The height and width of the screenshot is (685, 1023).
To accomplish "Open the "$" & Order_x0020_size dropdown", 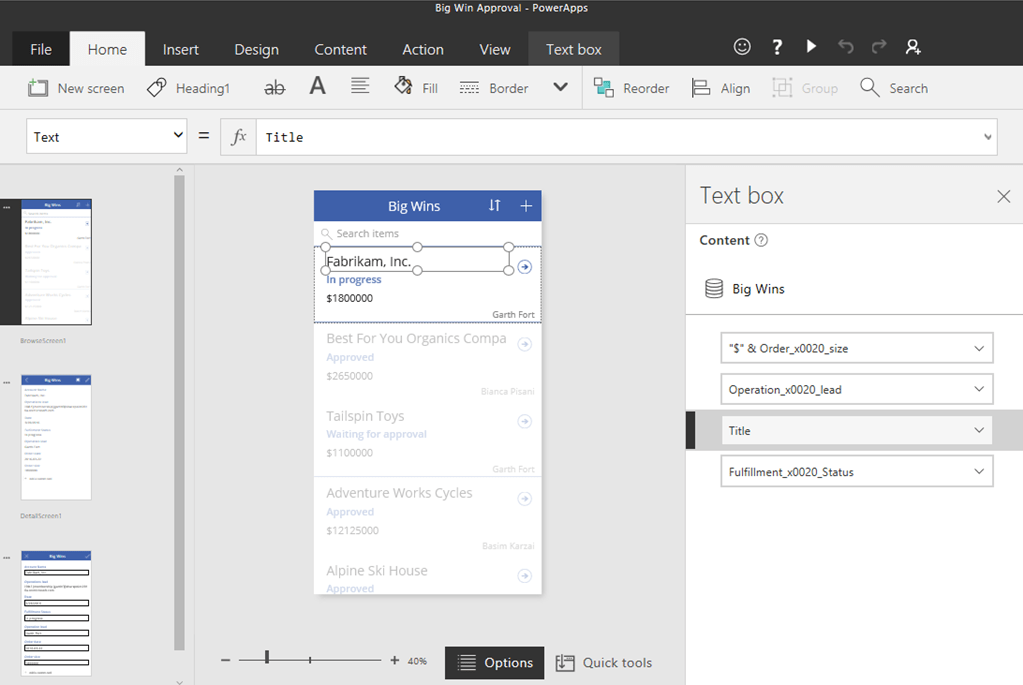I will 857,348.
